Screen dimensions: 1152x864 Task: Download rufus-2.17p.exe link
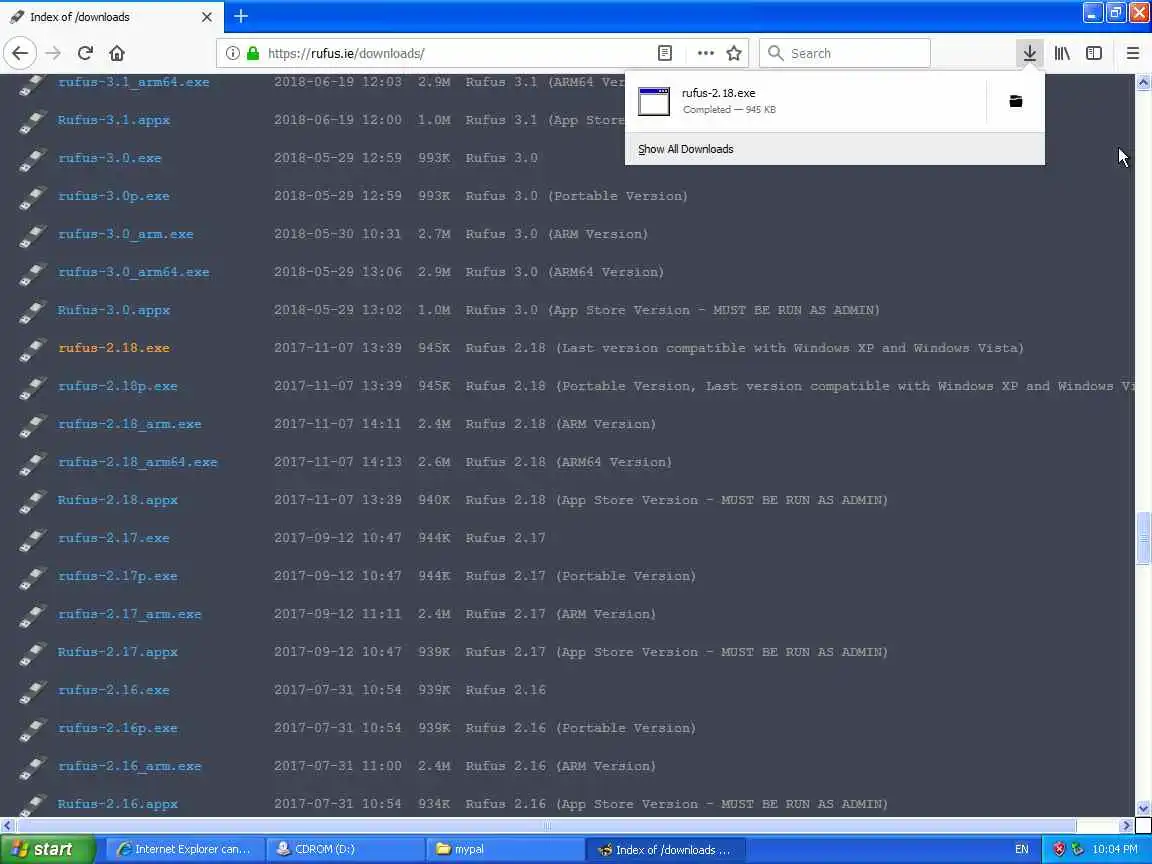pos(118,576)
